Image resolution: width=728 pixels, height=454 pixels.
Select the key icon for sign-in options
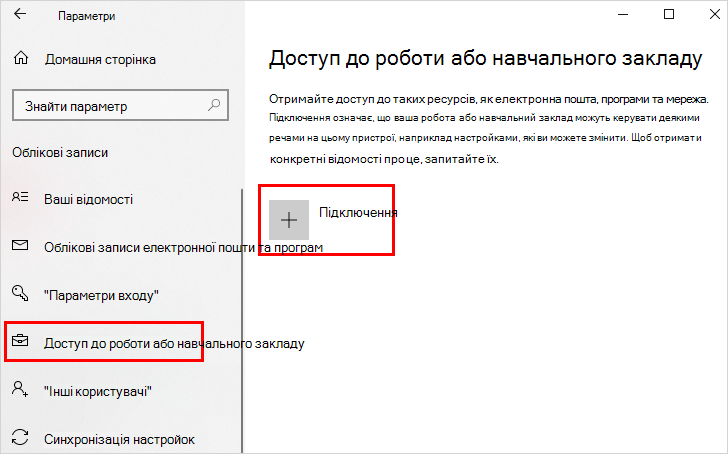click(x=20, y=293)
